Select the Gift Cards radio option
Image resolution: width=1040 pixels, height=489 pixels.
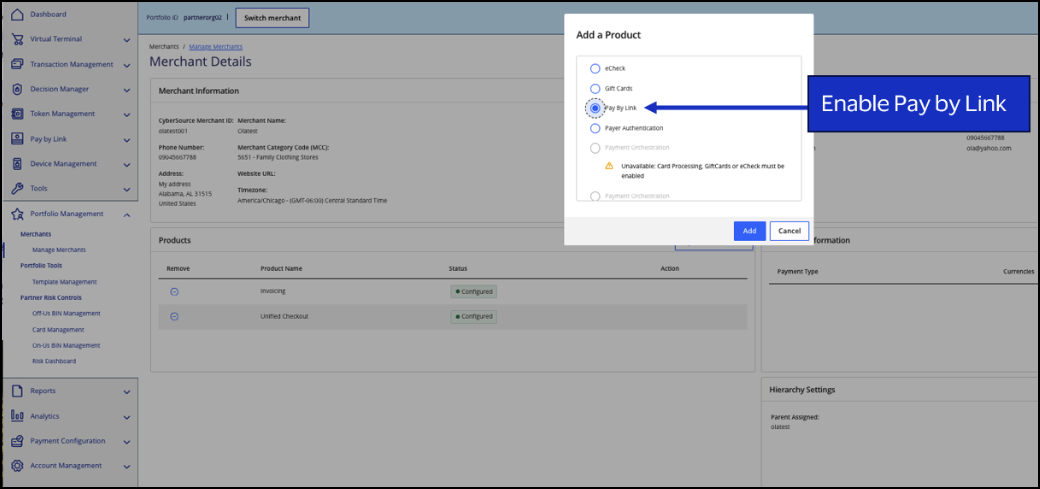click(595, 89)
